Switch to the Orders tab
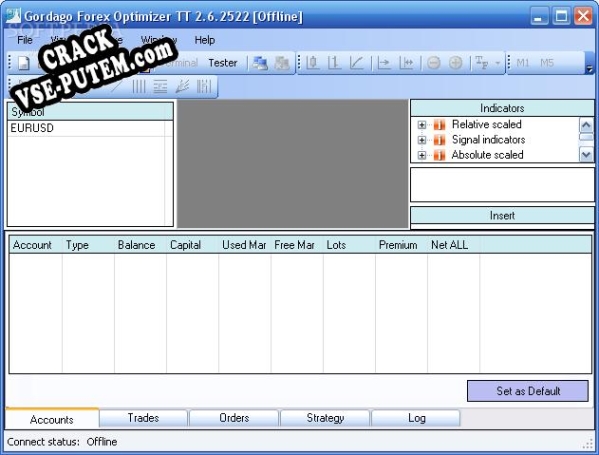The height and width of the screenshot is (455, 599). [234, 418]
